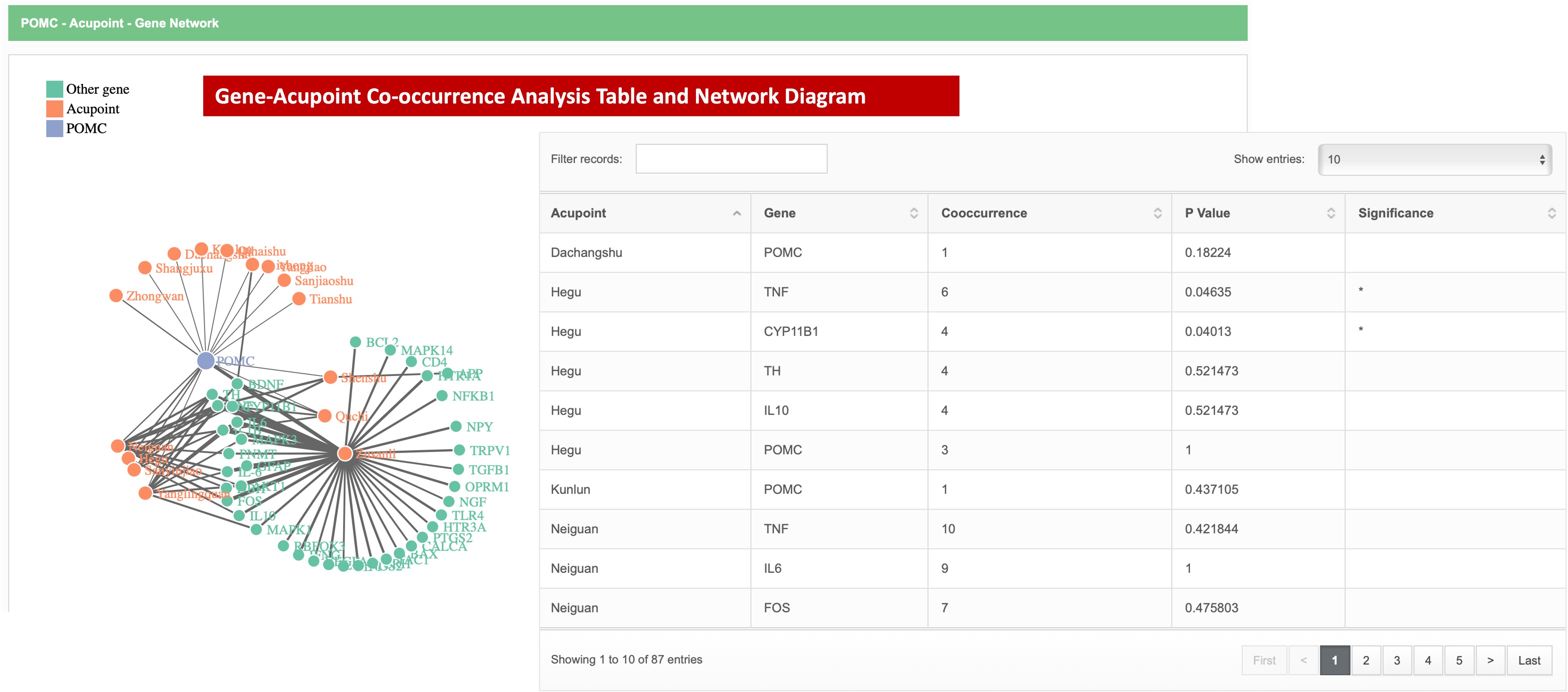Go to page 5 of results
Image resolution: width=1568 pixels, height=692 pixels.
pyautogui.click(x=1458, y=660)
